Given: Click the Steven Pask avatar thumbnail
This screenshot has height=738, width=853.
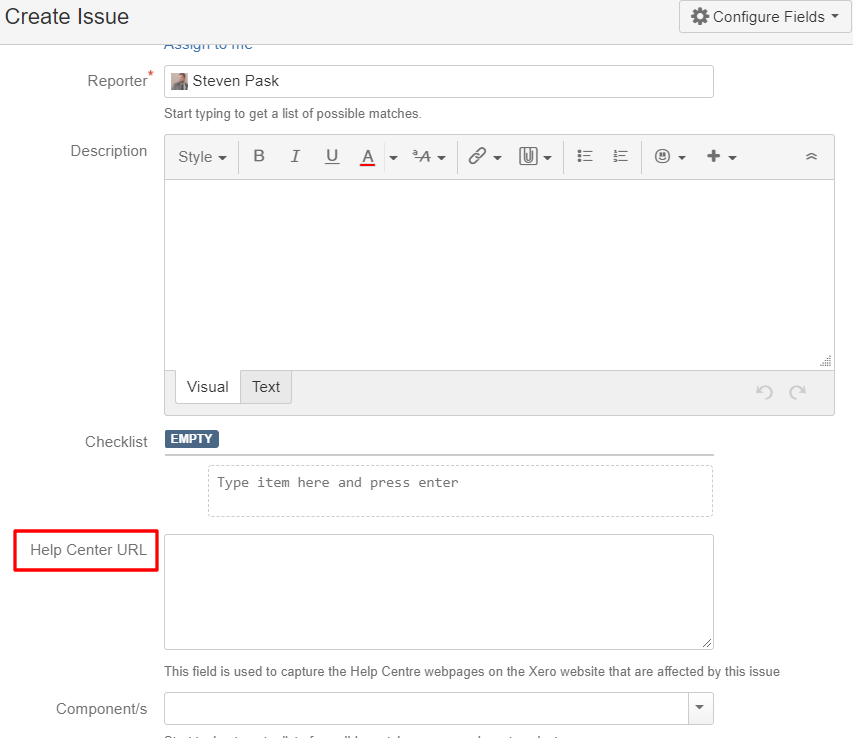Looking at the screenshot, I should click(x=180, y=82).
